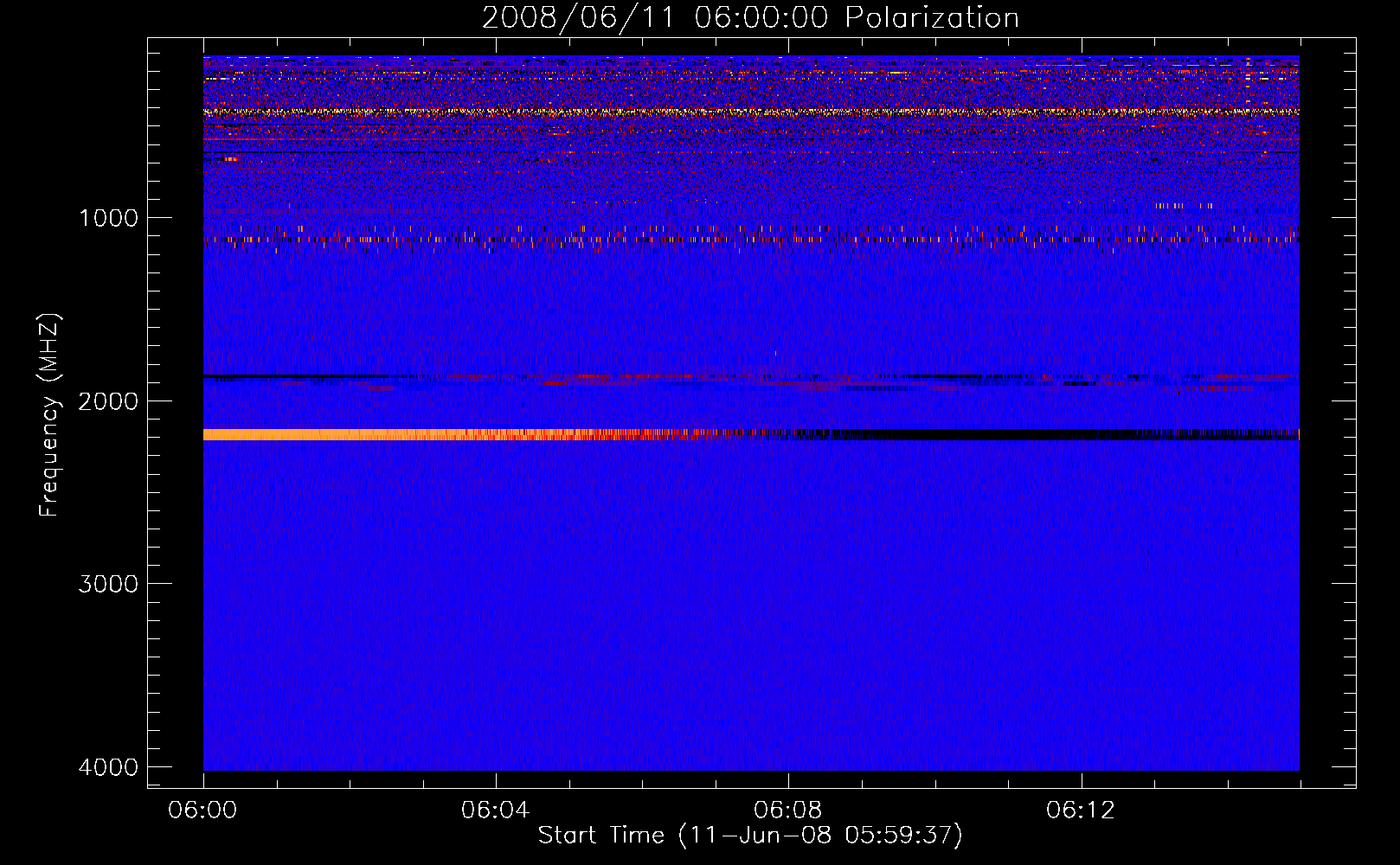The image size is (1400, 865).
Task: Click the 'Frequency (MHZ)' axis label
Action: click(49, 415)
